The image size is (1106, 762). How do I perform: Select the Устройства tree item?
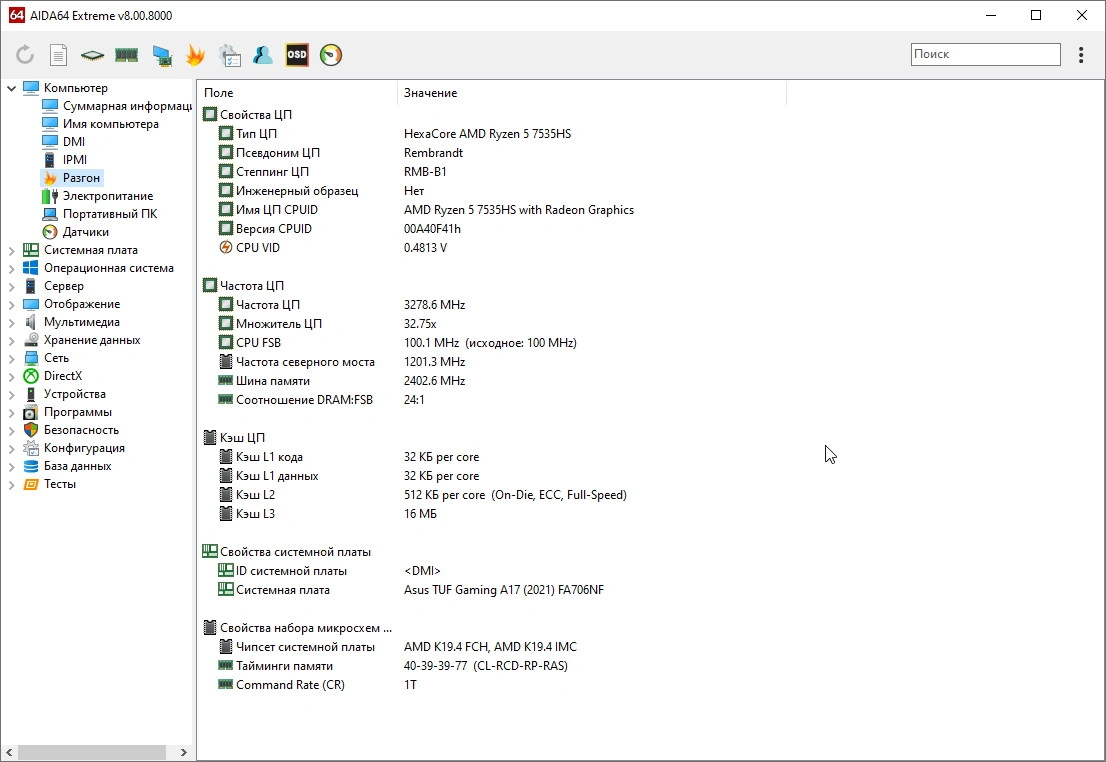tap(64, 394)
